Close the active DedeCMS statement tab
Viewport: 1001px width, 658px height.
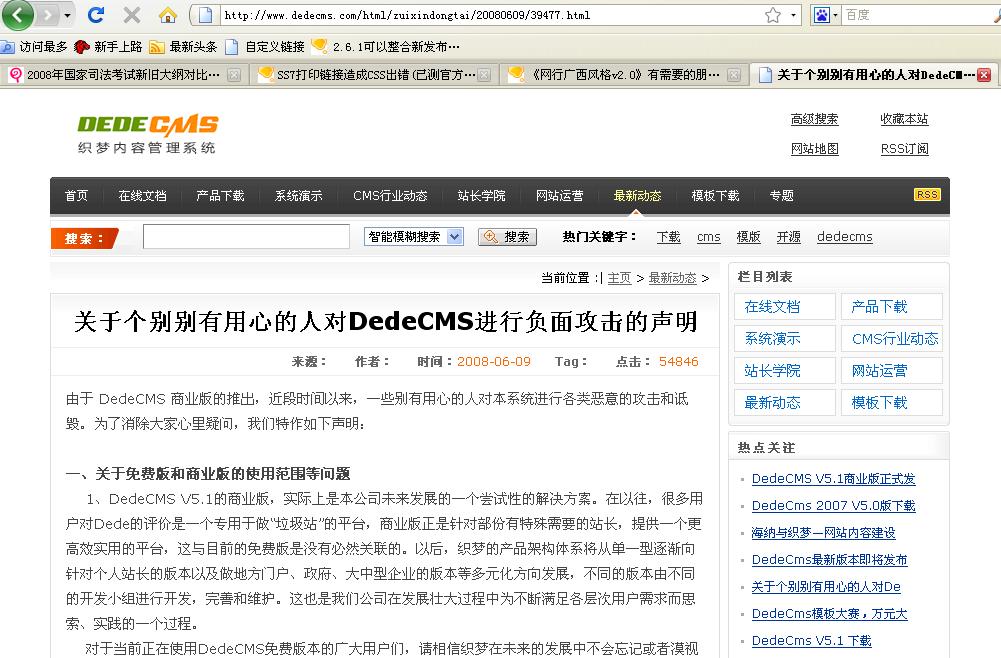click(984, 75)
